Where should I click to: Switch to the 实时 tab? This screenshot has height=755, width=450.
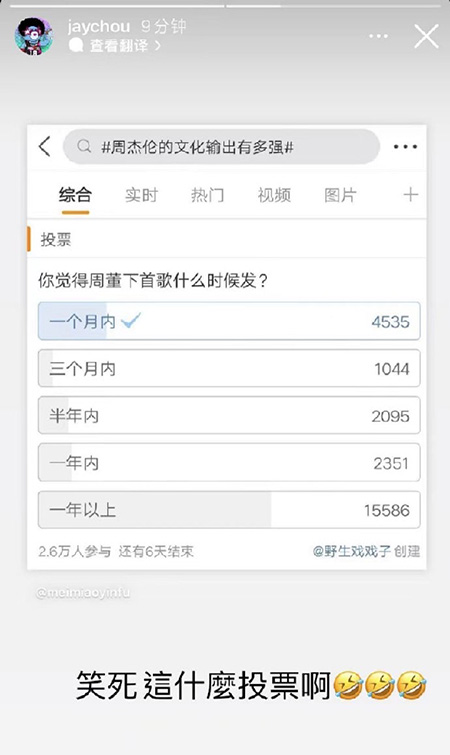click(x=141, y=195)
